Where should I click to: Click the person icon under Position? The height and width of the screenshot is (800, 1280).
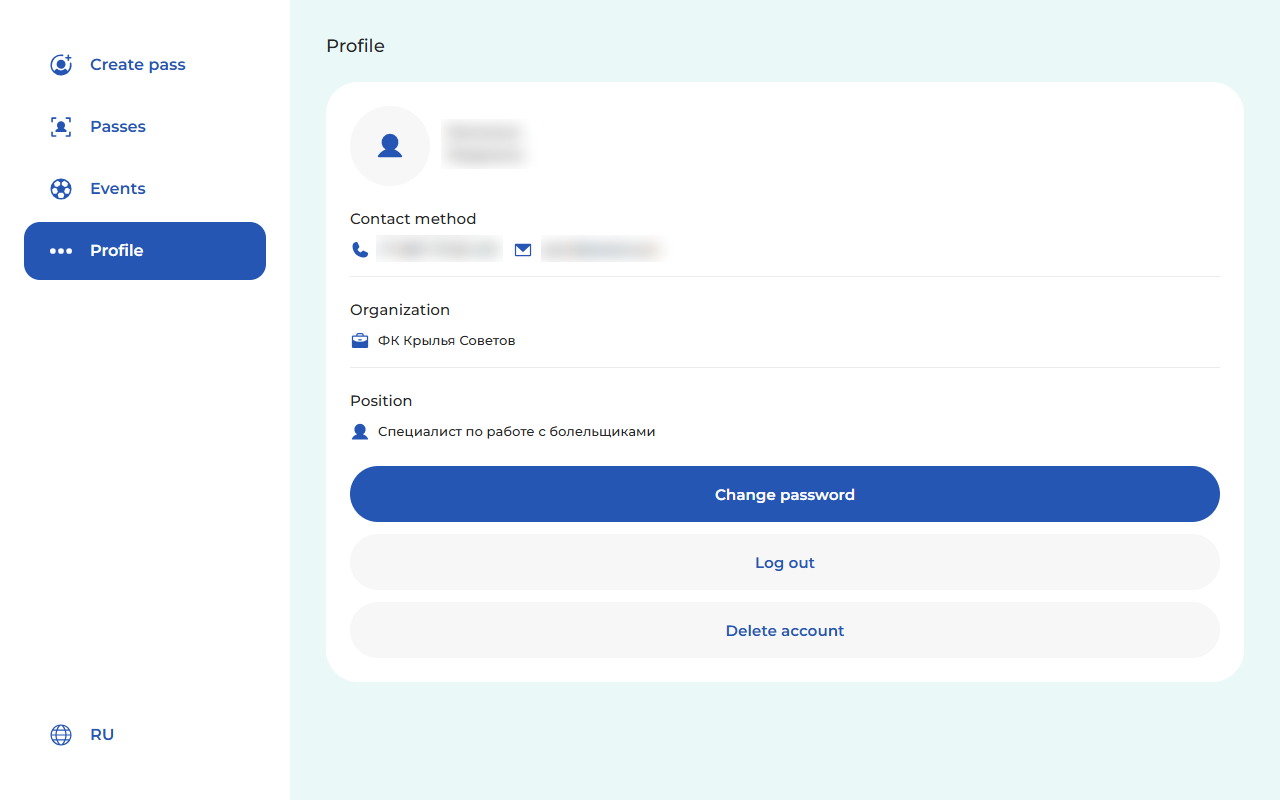click(360, 432)
